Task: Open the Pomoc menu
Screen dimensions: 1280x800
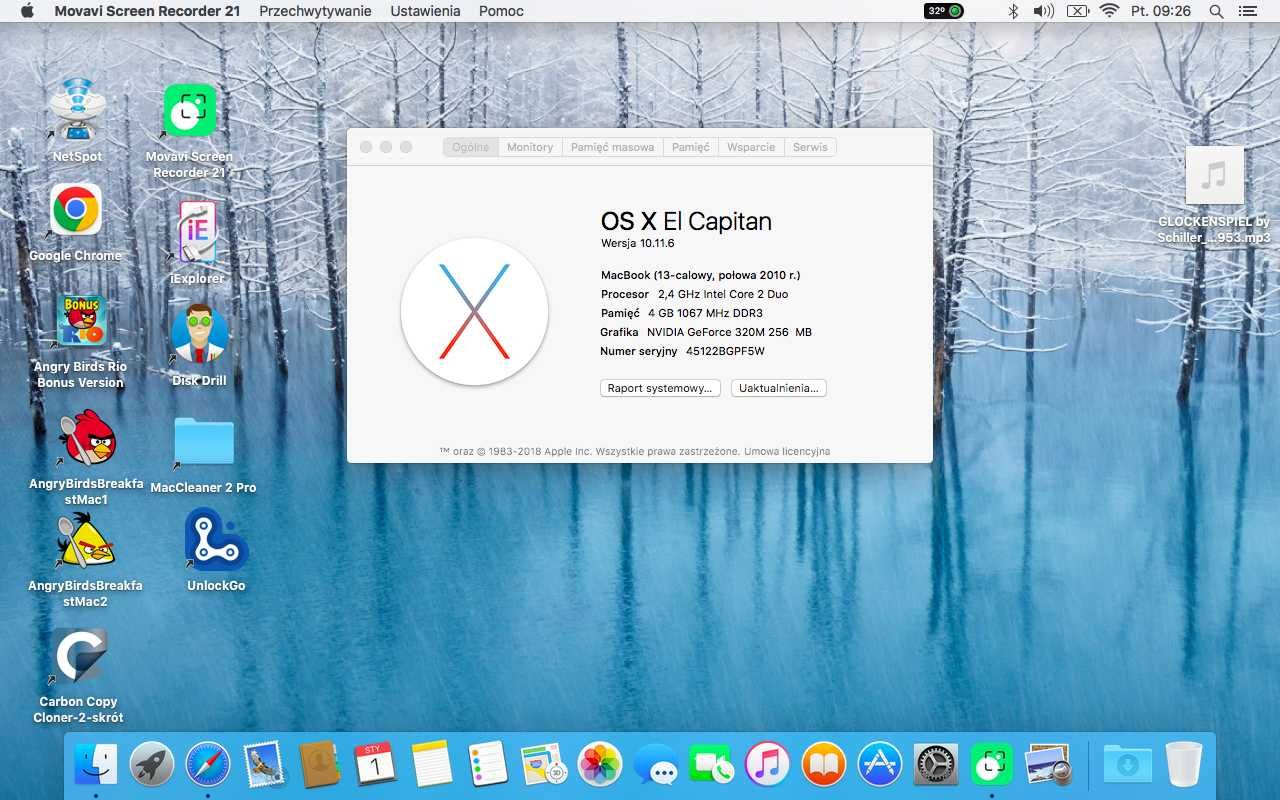Action: [501, 11]
